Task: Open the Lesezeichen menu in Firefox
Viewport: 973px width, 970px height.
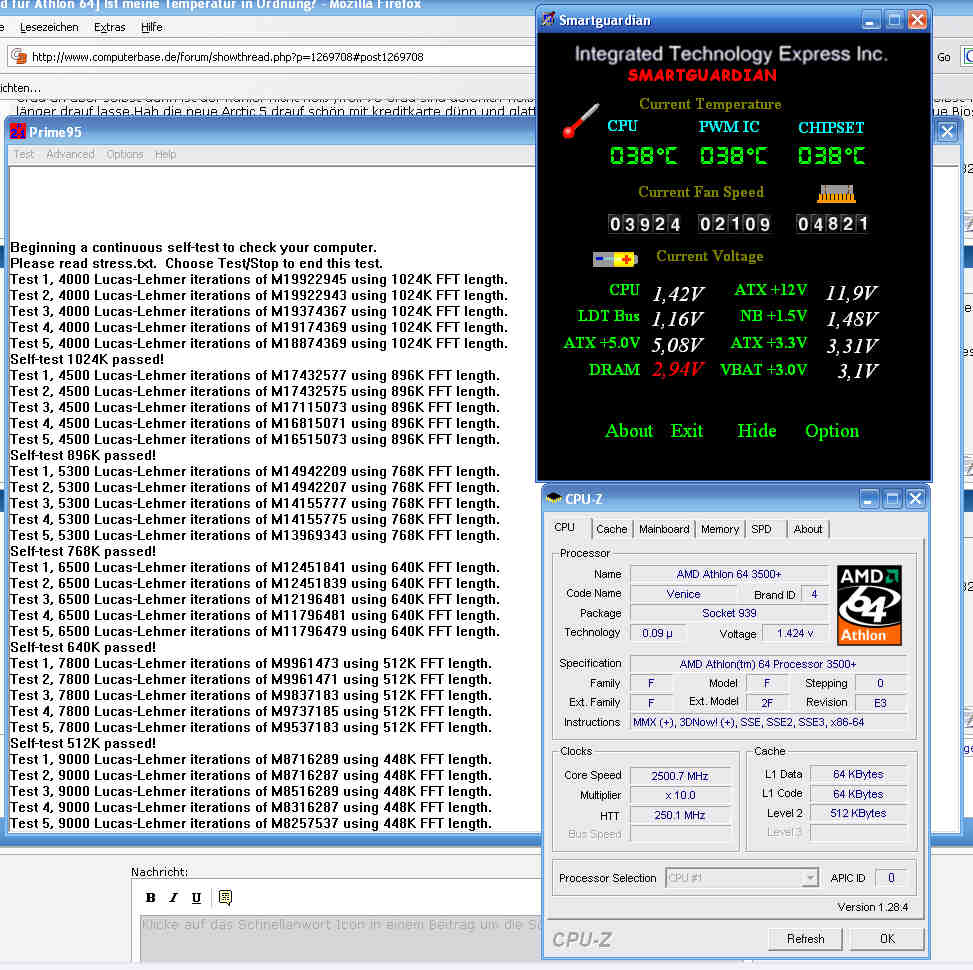Action: point(49,27)
